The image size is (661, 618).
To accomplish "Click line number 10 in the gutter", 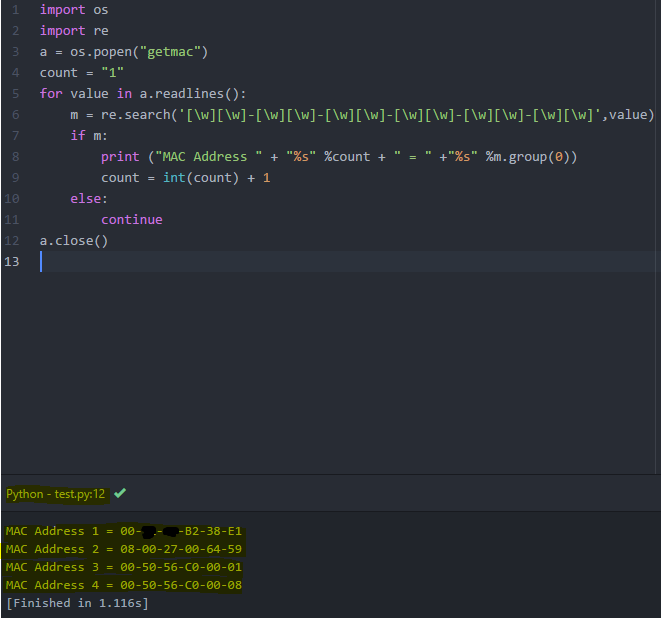I will [12, 199].
